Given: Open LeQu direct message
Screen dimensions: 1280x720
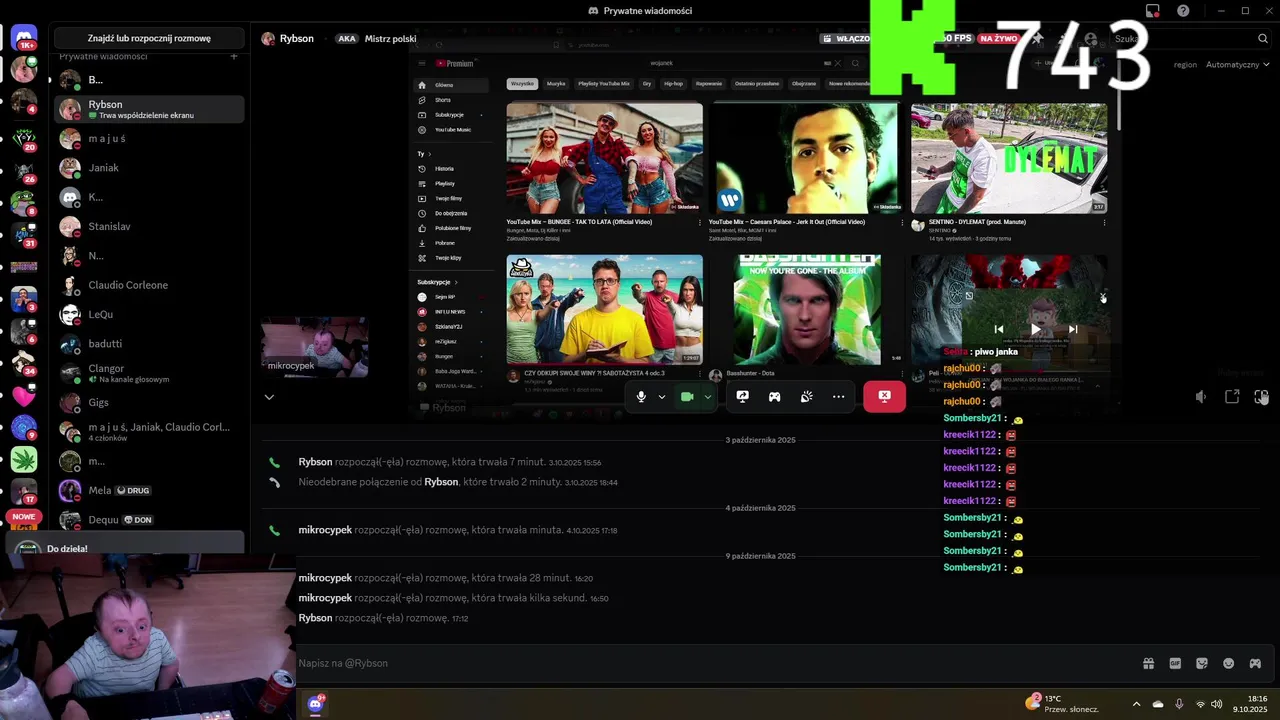Looking at the screenshot, I should [x=149, y=314].
